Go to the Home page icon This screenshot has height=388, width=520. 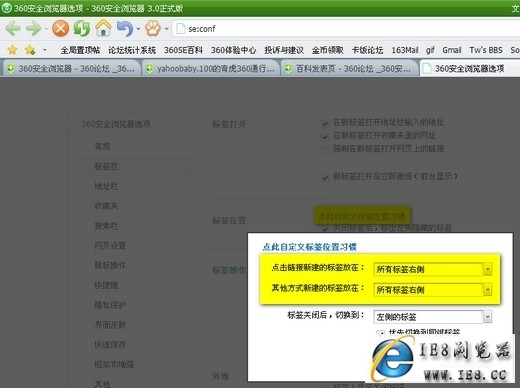pos(103,28)
